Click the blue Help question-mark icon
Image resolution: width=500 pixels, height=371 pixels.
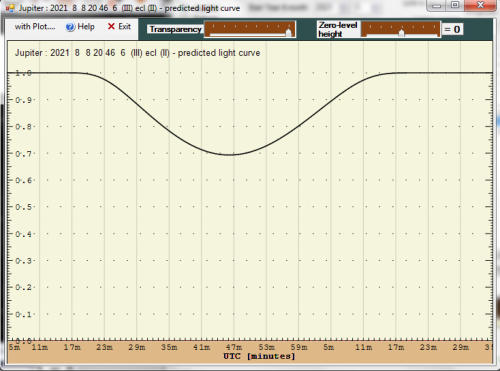point(70,27)
